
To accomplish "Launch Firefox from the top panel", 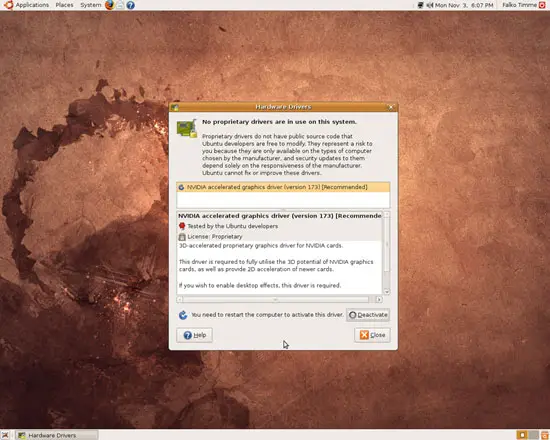I will pos(109,5).
